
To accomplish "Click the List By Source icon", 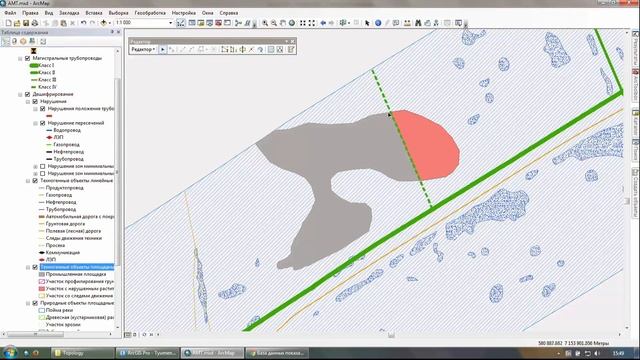I will pos(14,41).
